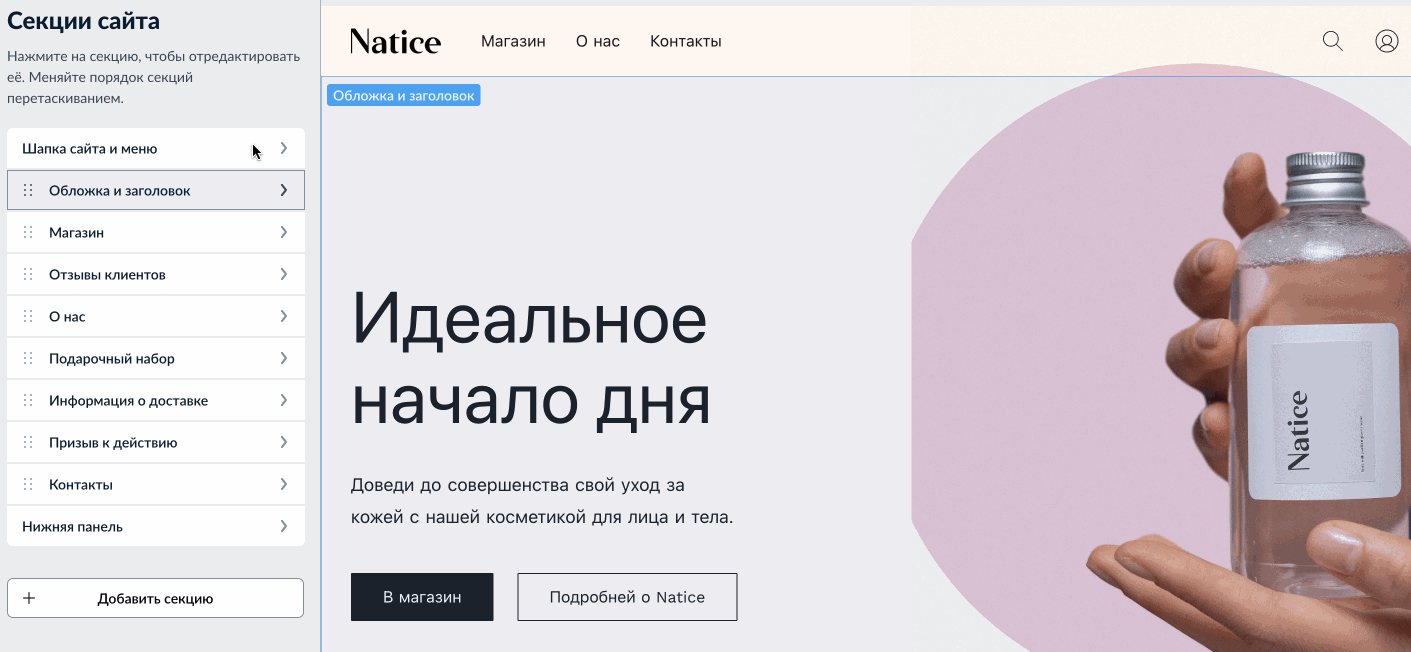This screenshot has height=652, width=1411.
Task: Open О нас in the site navigation
Action: [x=598, y=41]
